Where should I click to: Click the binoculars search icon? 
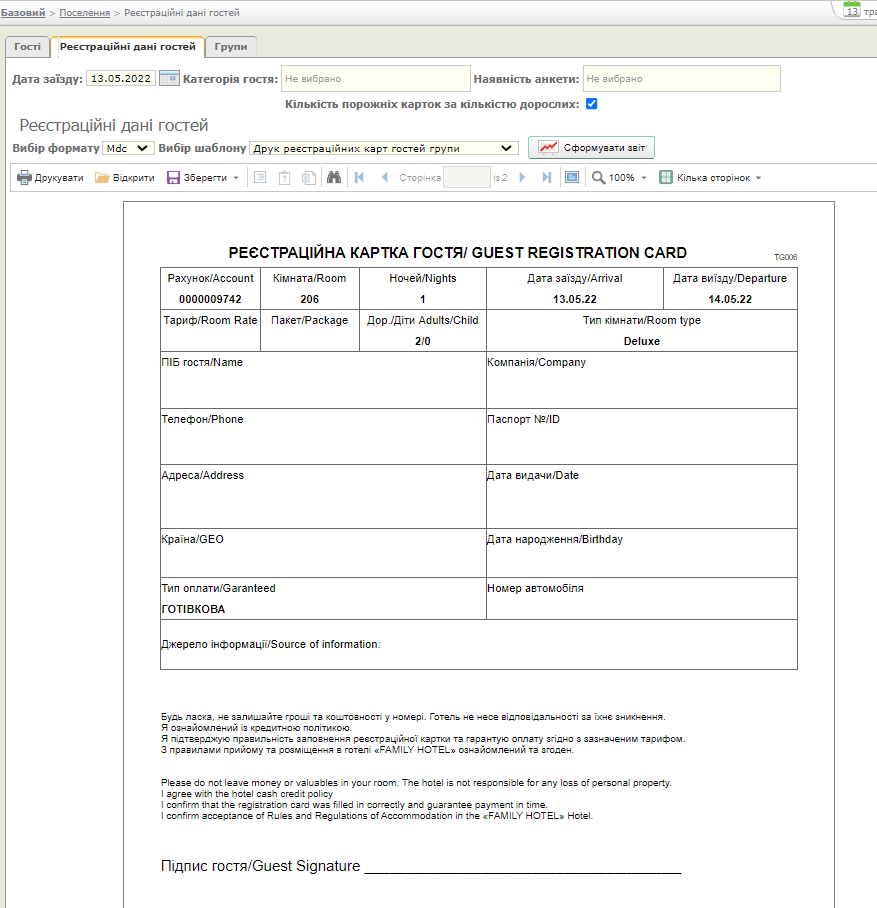click(334, 178)
